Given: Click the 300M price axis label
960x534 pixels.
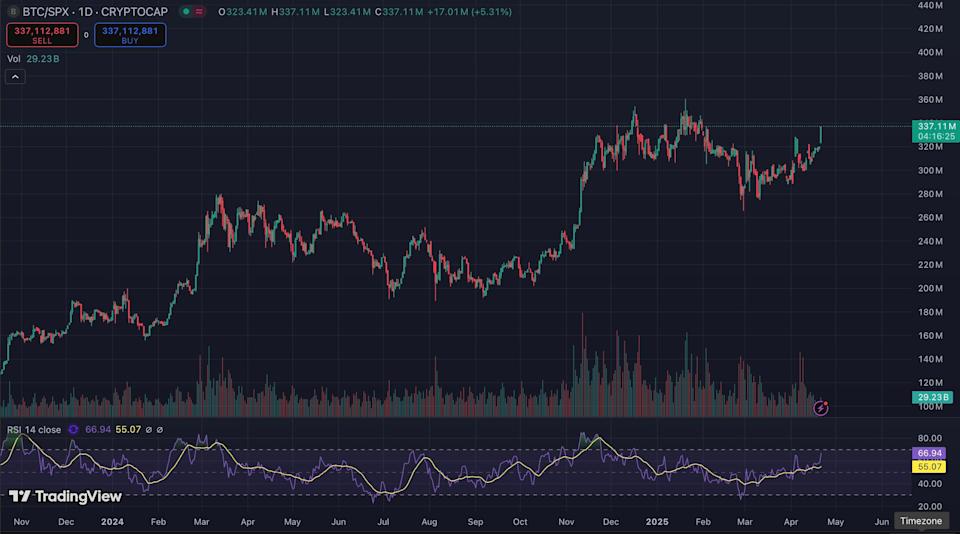Looking at the screenshot, I should [x=930, y=171].
